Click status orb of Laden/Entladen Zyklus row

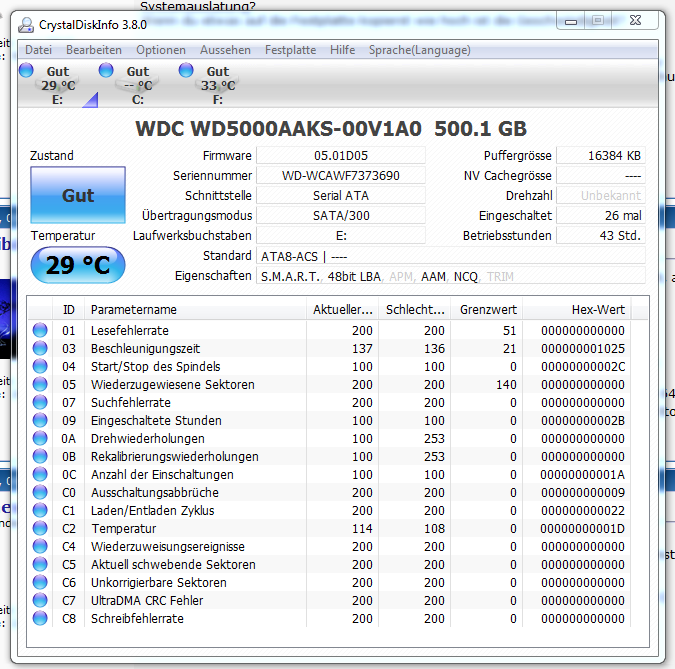(40, 510)
